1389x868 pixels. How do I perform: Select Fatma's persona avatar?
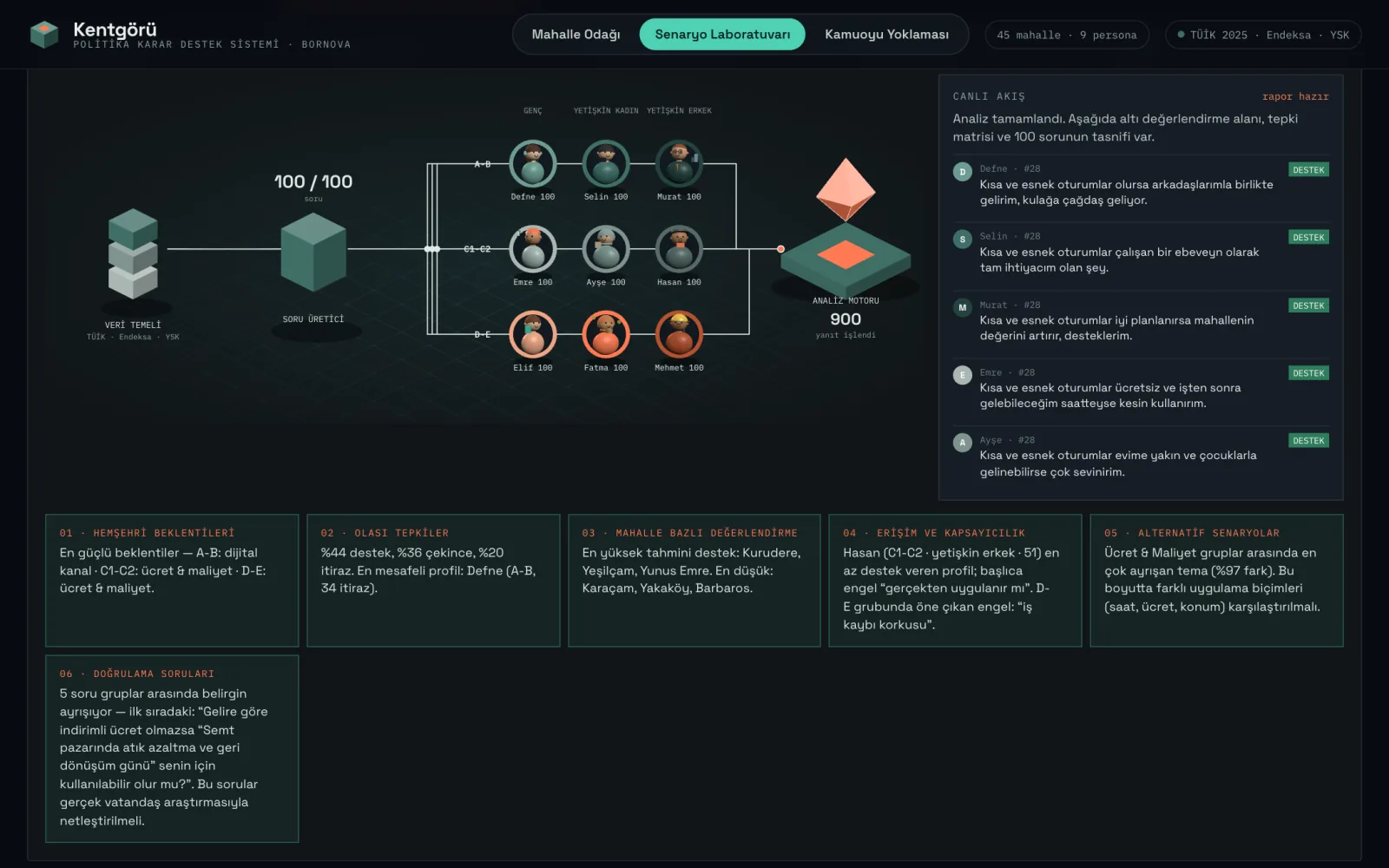(606, 334)
